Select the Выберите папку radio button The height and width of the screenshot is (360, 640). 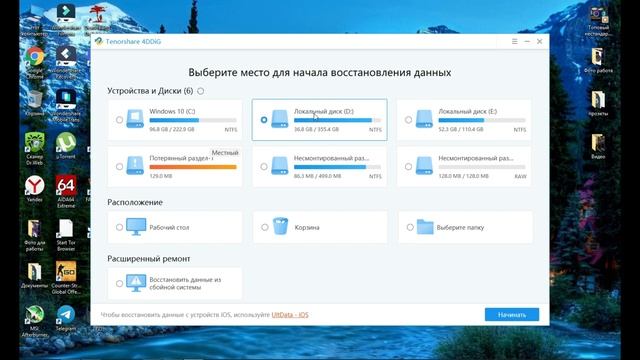pyautogui.click(x=410, y=227)
